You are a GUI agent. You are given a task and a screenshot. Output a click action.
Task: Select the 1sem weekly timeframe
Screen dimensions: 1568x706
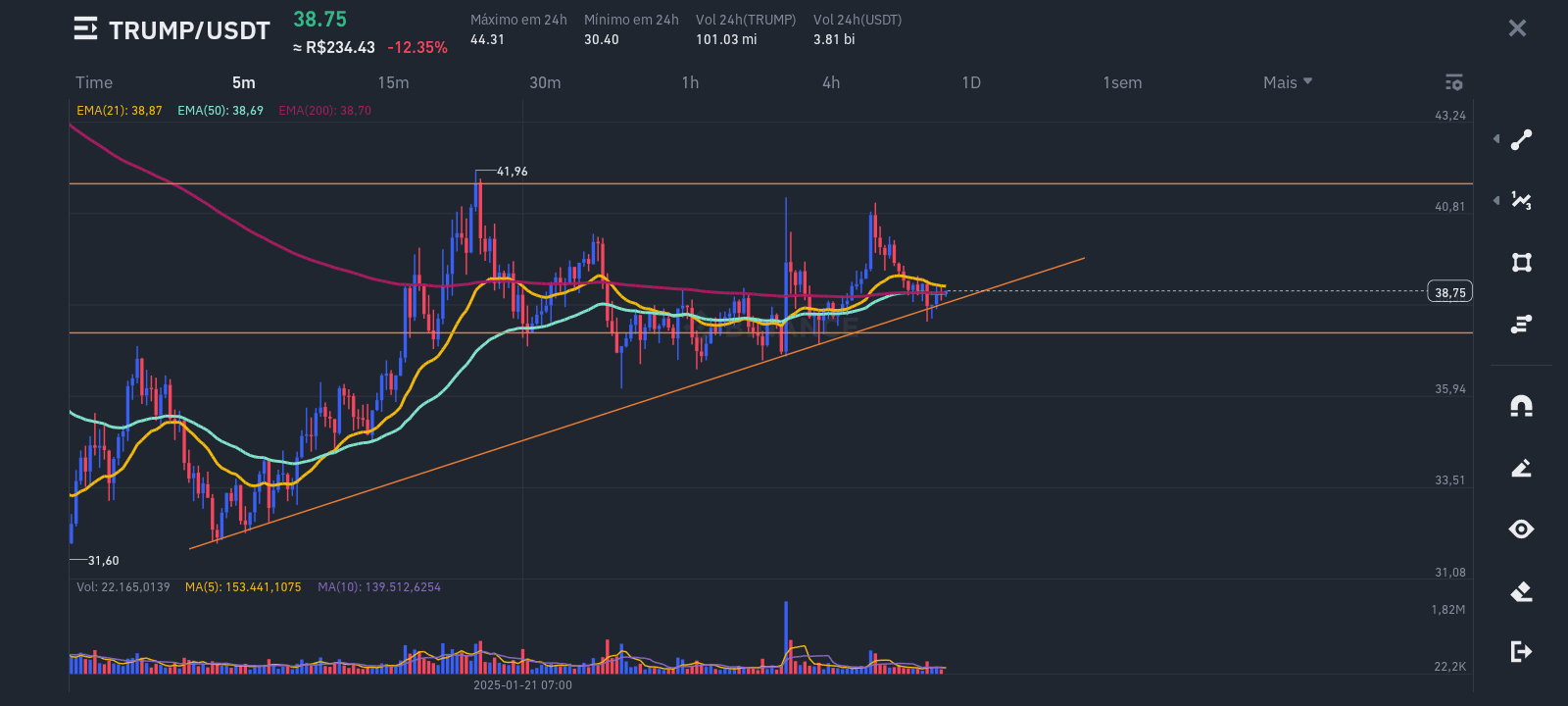(1123, 82)
